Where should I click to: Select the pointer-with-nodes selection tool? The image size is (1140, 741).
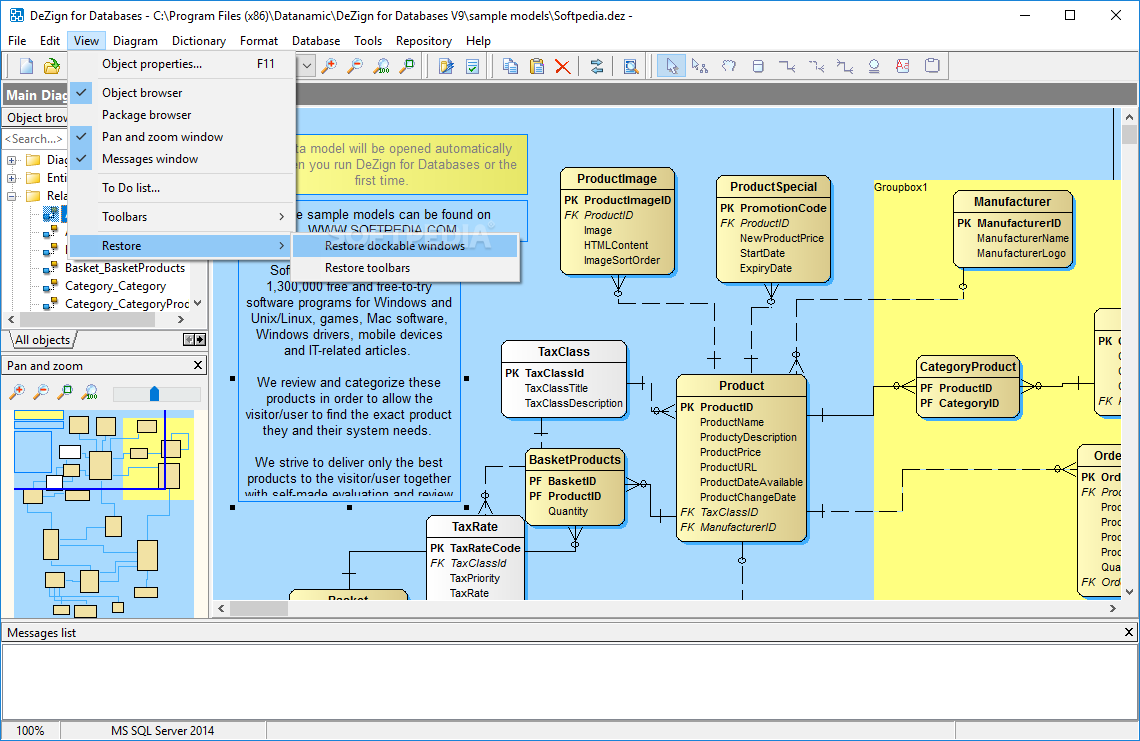coord(699,66)
